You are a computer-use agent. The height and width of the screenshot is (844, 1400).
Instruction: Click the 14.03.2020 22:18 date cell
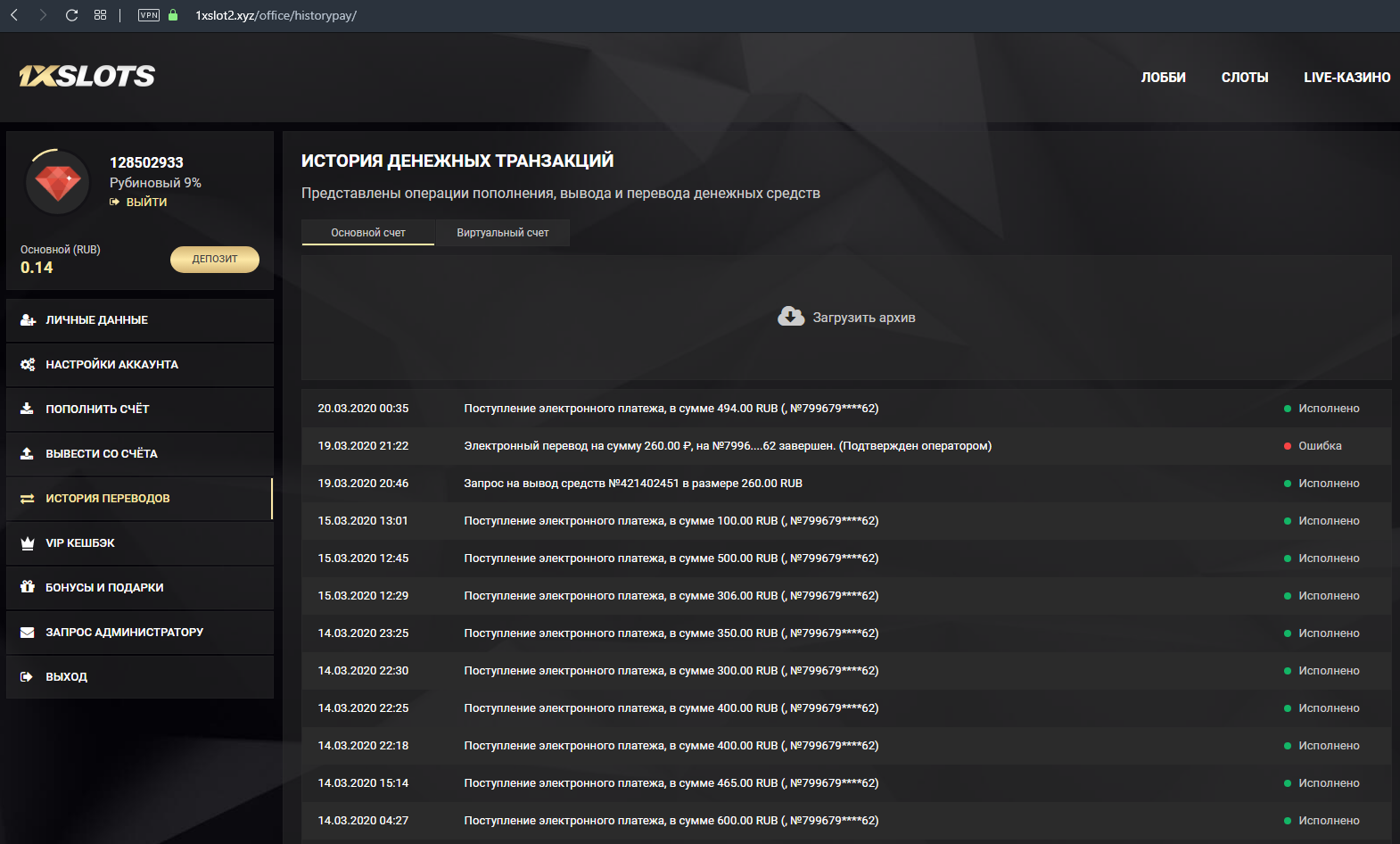click(x=363, y=746)
